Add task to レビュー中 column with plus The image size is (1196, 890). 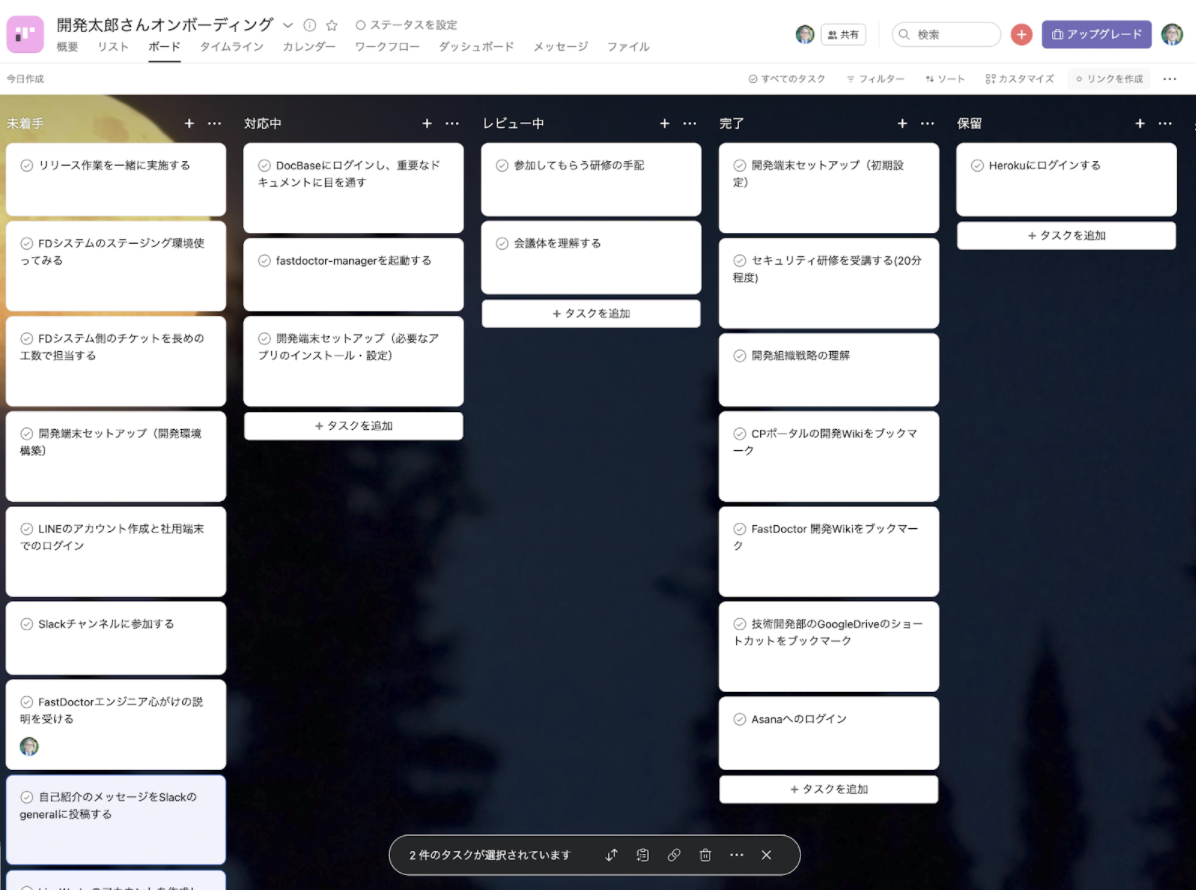click(x=664, y=124)
